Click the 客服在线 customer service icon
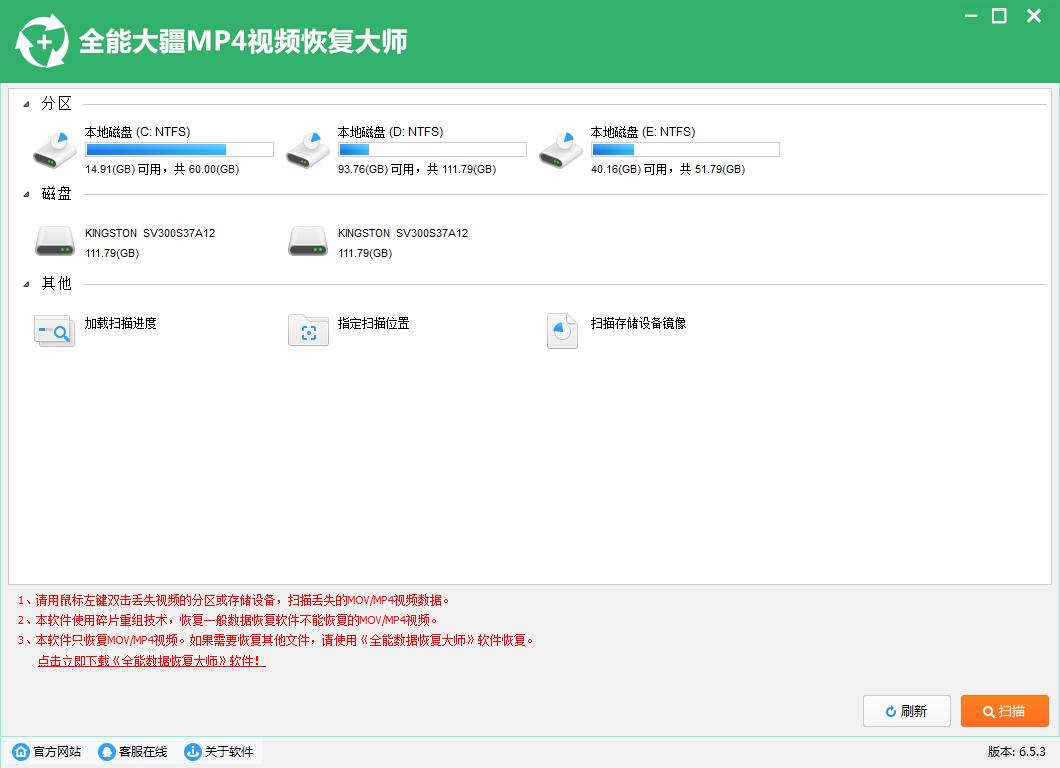Screen dimensions: 1060x768 tap(107, 751)
